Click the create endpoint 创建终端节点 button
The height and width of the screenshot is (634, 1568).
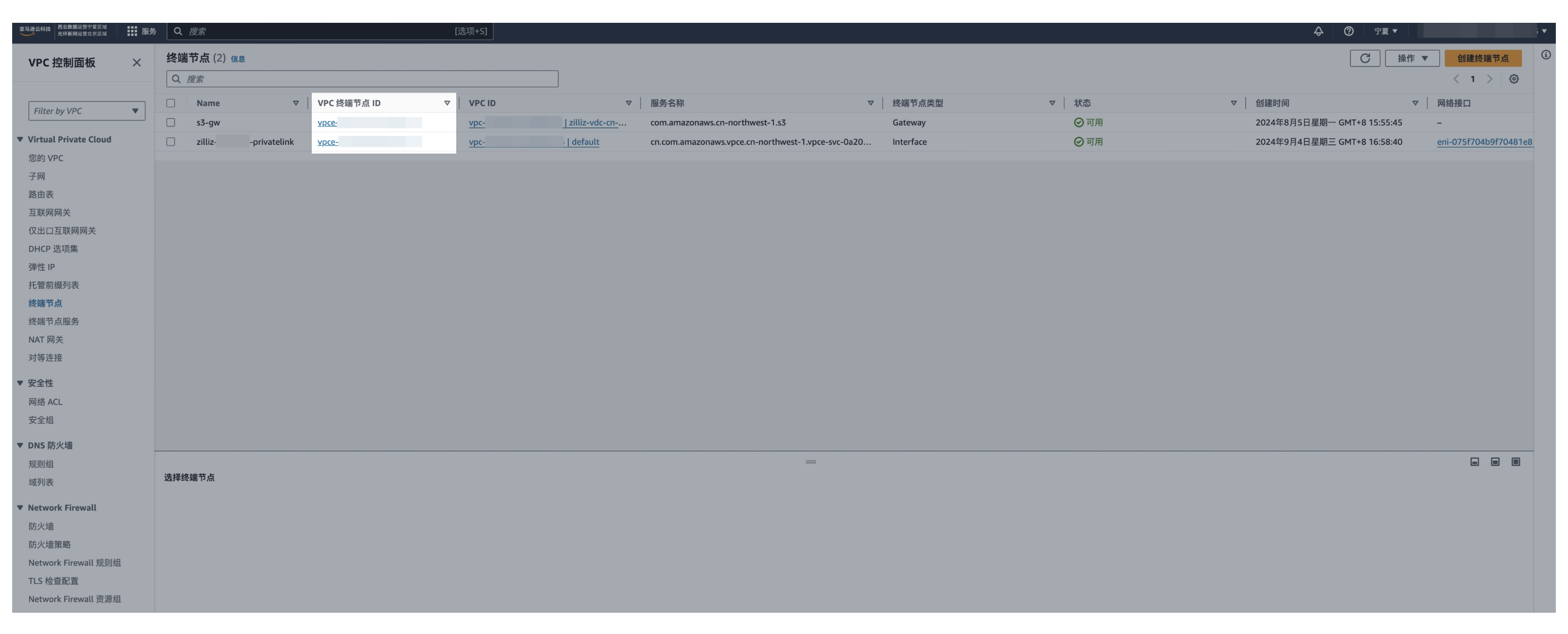pos(1483,58)
